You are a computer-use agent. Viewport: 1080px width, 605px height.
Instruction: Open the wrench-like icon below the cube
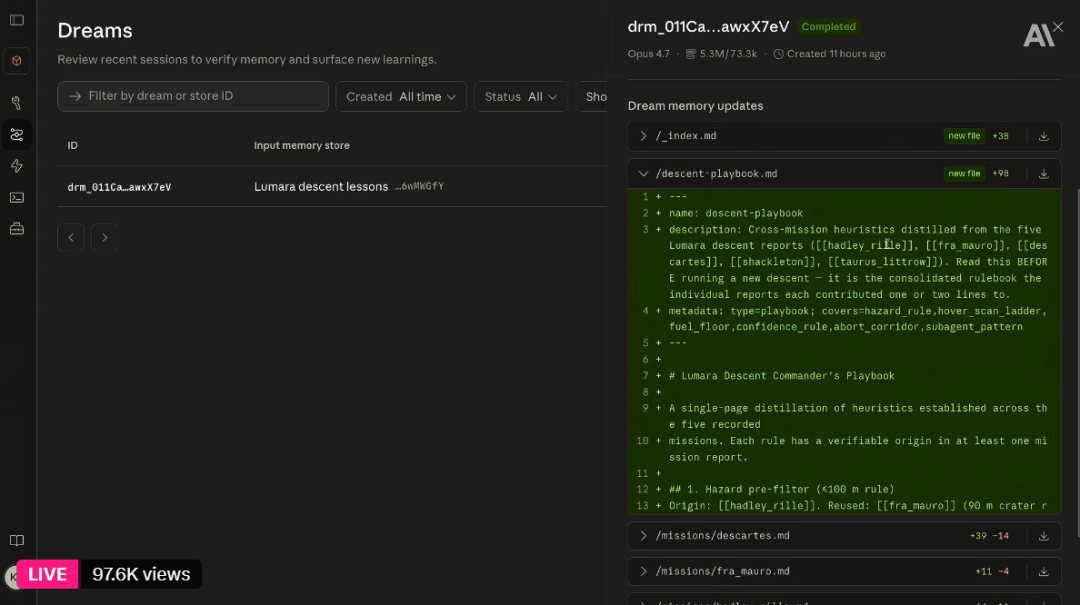[x=17, y=103]
